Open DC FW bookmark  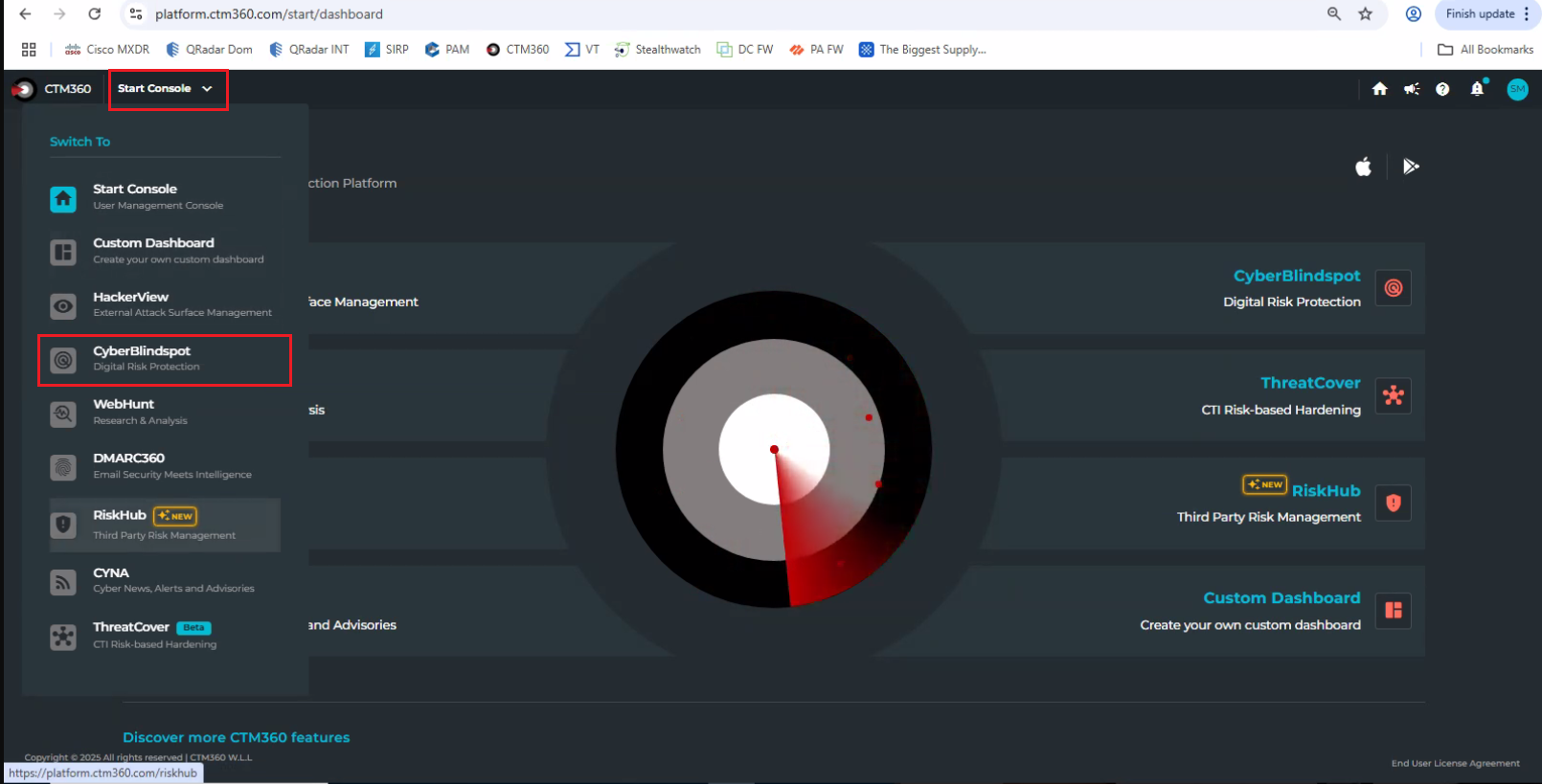point(745,50)
